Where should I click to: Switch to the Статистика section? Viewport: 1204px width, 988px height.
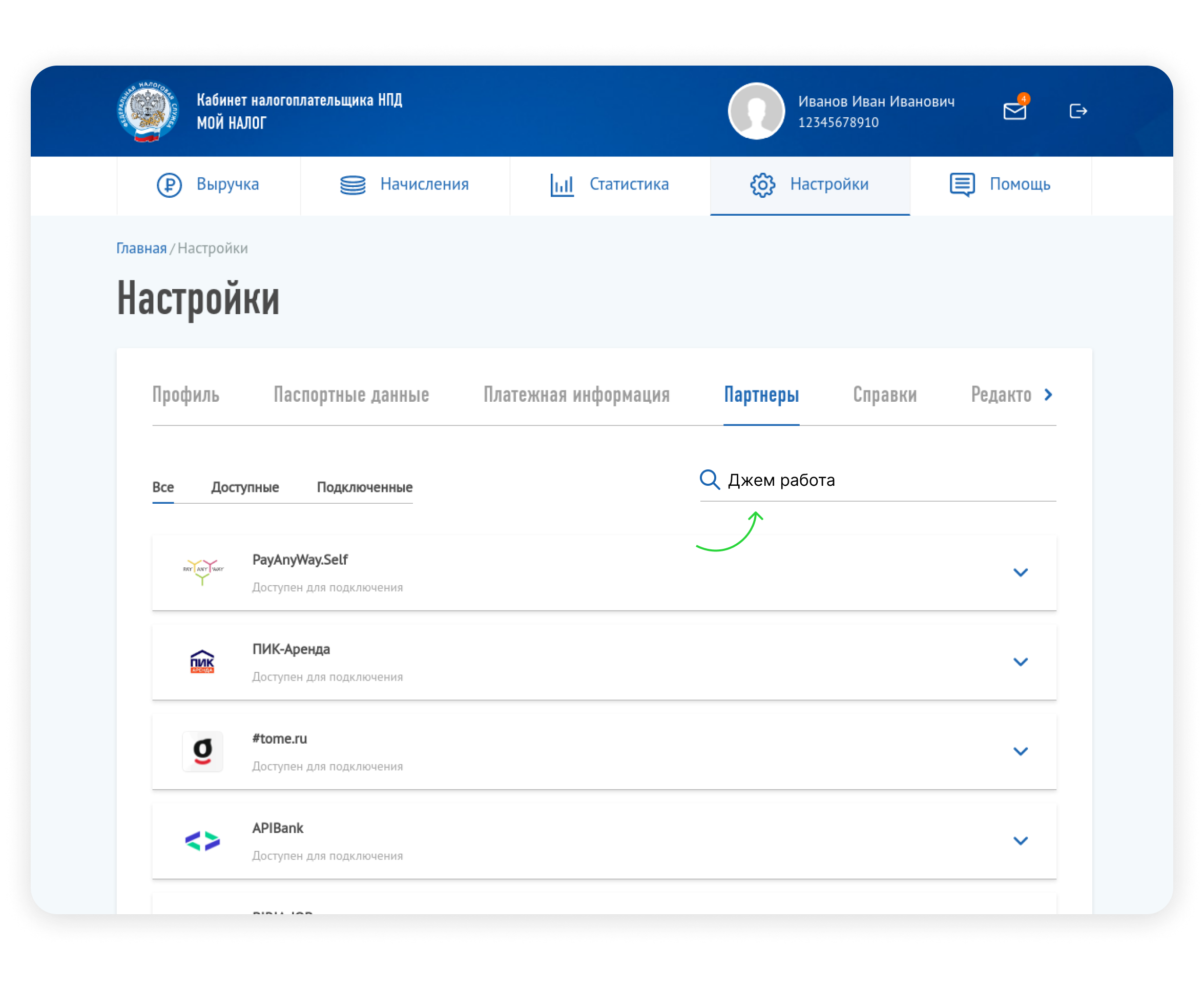[x=609, y=185]
